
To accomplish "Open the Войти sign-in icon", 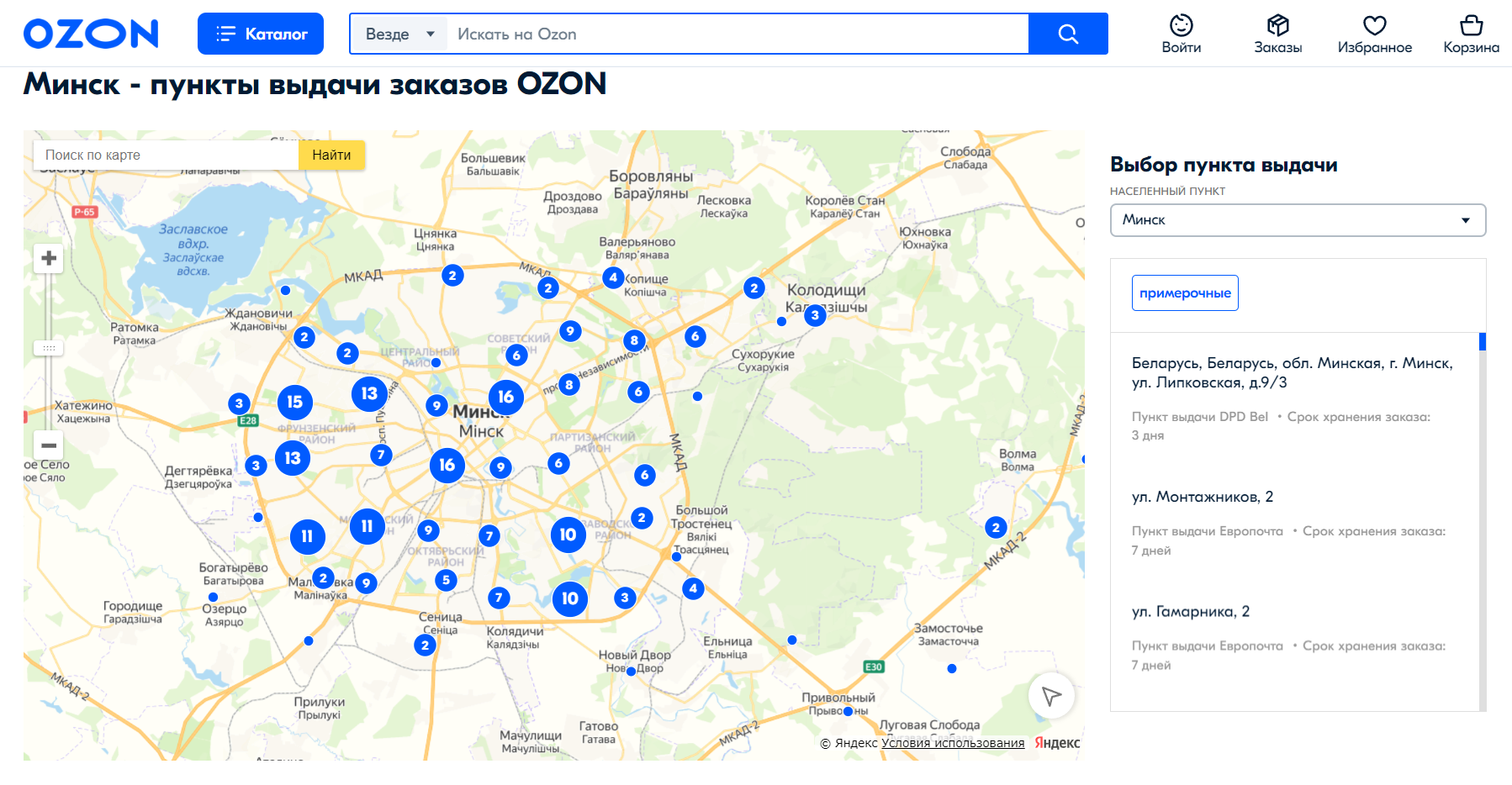I will [1182, 34].
